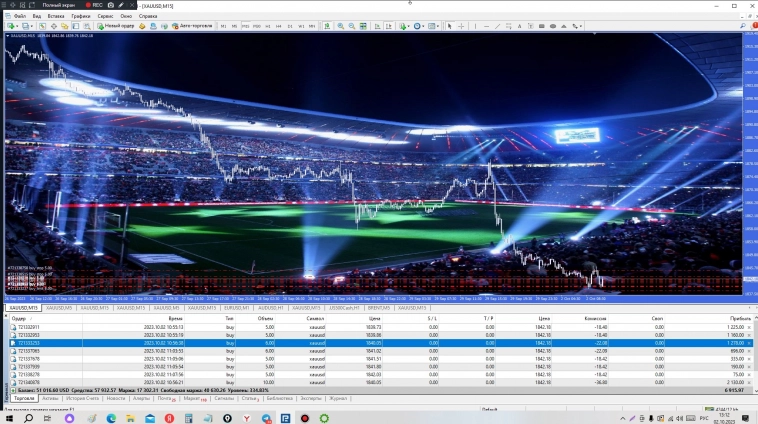Screen dimensions: 758x424
Task: Click the Windows Start button on taskbar
Action: 9,417
